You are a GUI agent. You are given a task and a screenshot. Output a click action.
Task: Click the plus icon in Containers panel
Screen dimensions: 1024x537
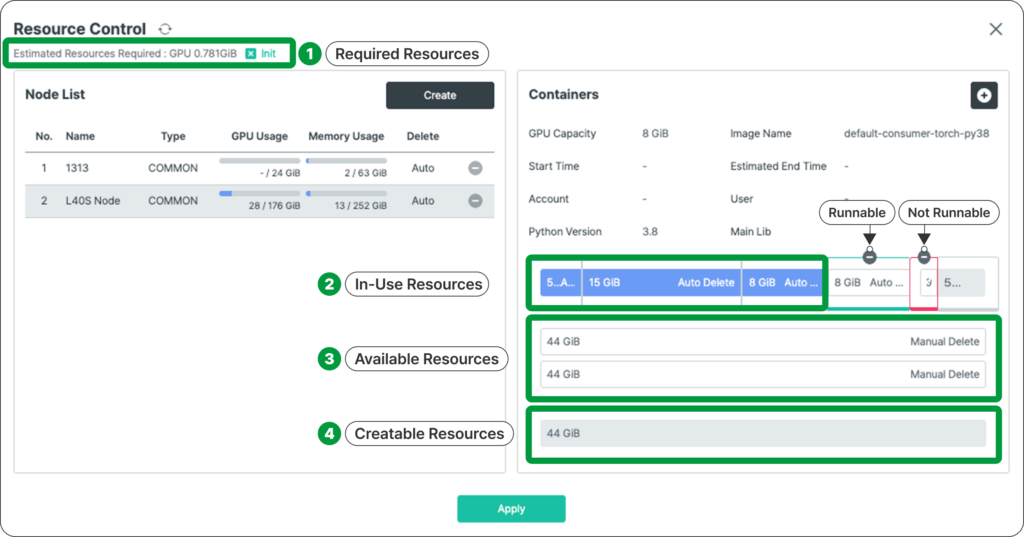(983, 95)
